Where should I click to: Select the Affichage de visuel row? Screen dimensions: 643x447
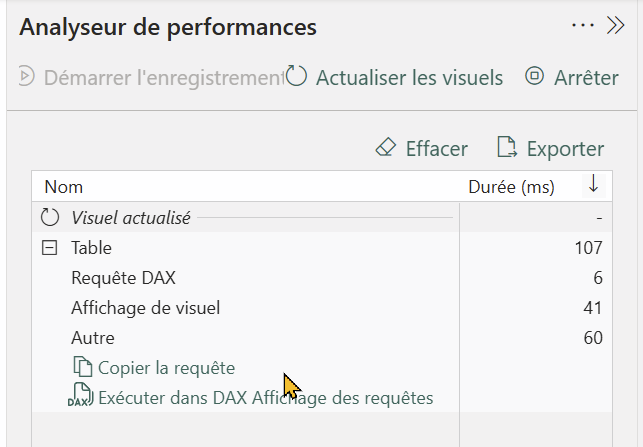point(322,308)
